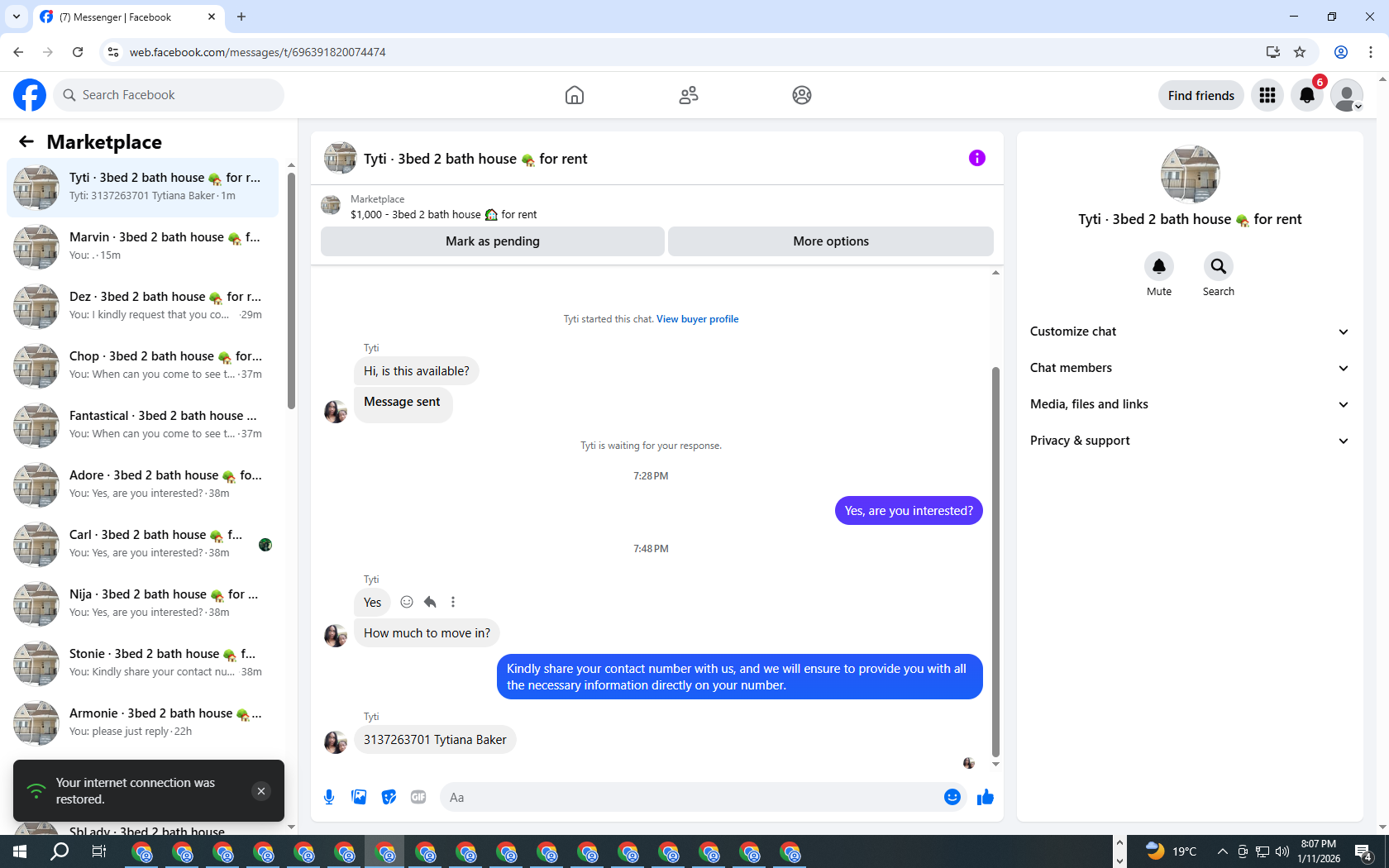Image resolution: width=1389 pixels, height=868 pixels.
Task: Open the Friends icon in top navigation
Action: 689,95
